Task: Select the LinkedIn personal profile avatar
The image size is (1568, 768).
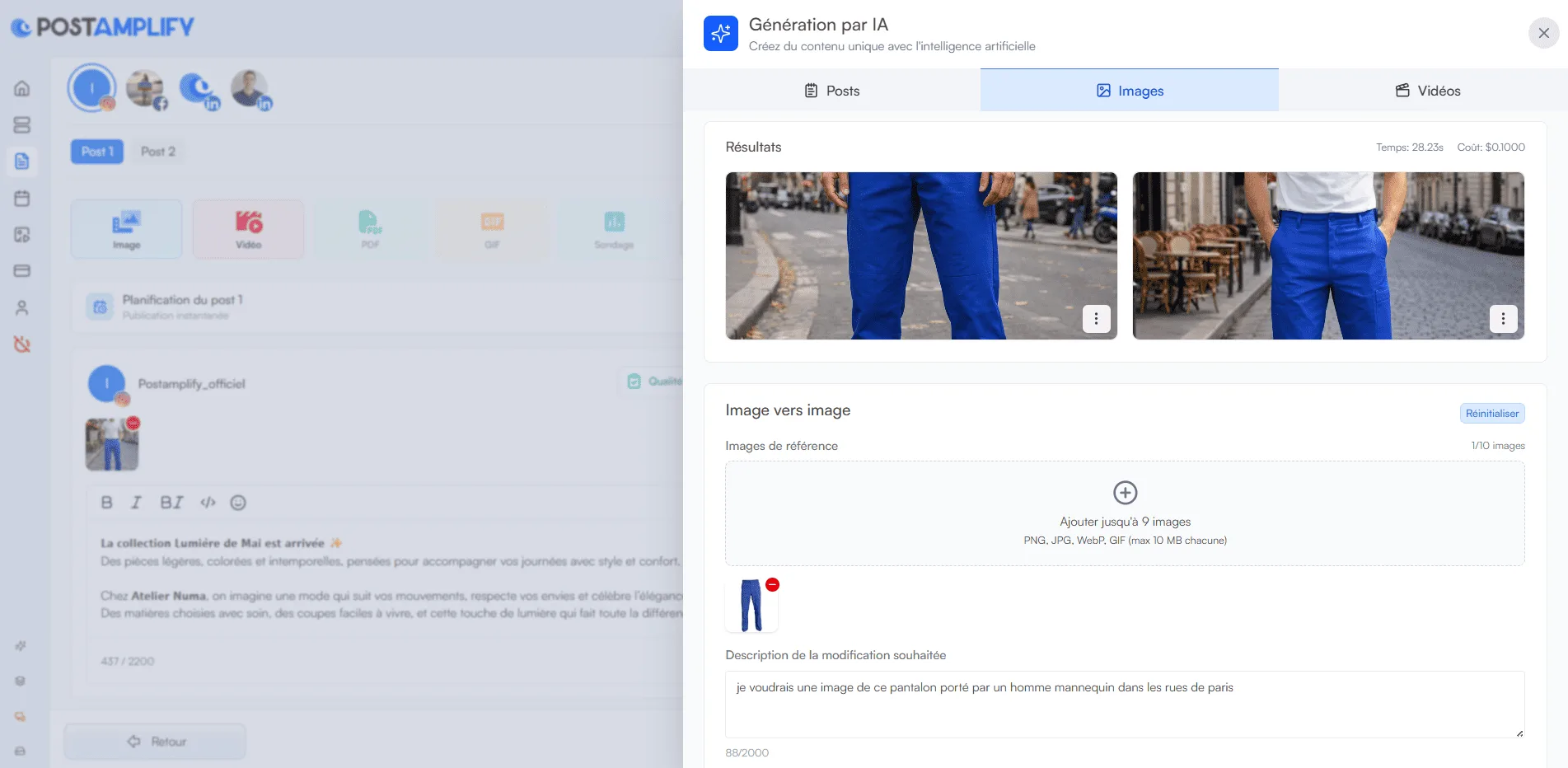Action: 250,89
